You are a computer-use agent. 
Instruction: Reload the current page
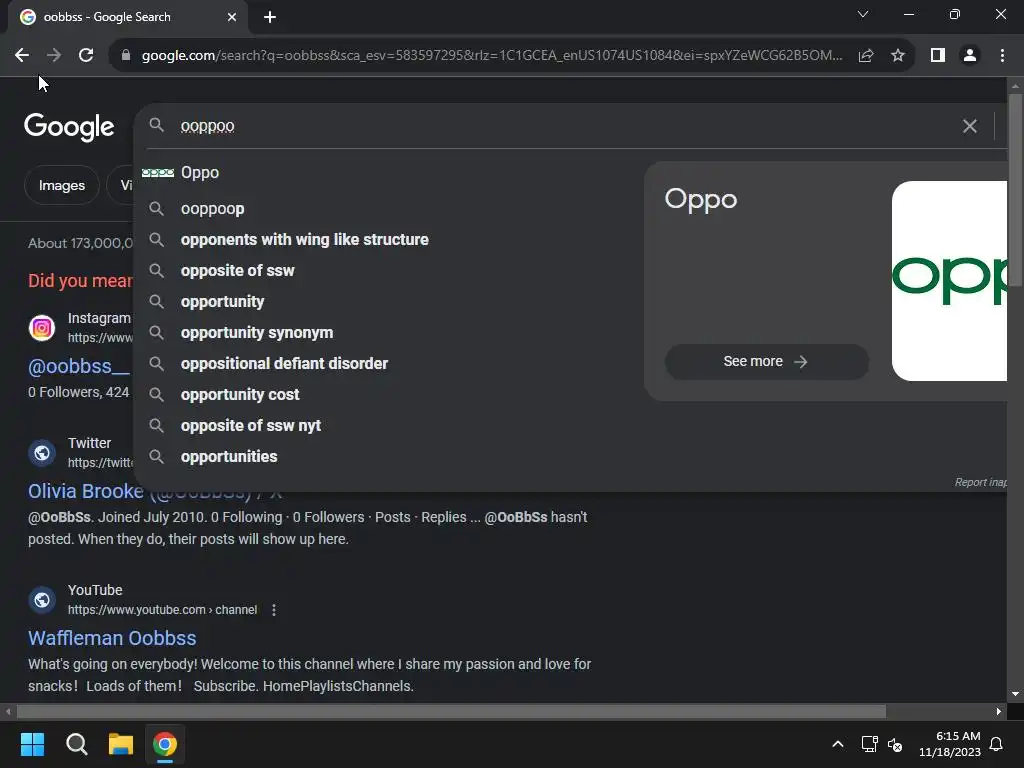tap(86, 56)
